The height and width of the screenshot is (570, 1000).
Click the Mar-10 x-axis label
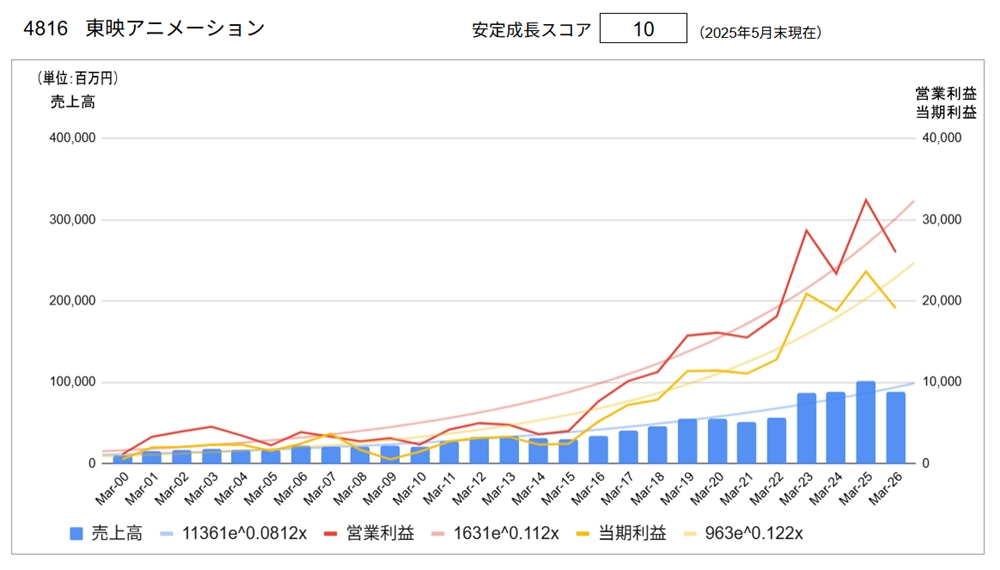(409, 488)
